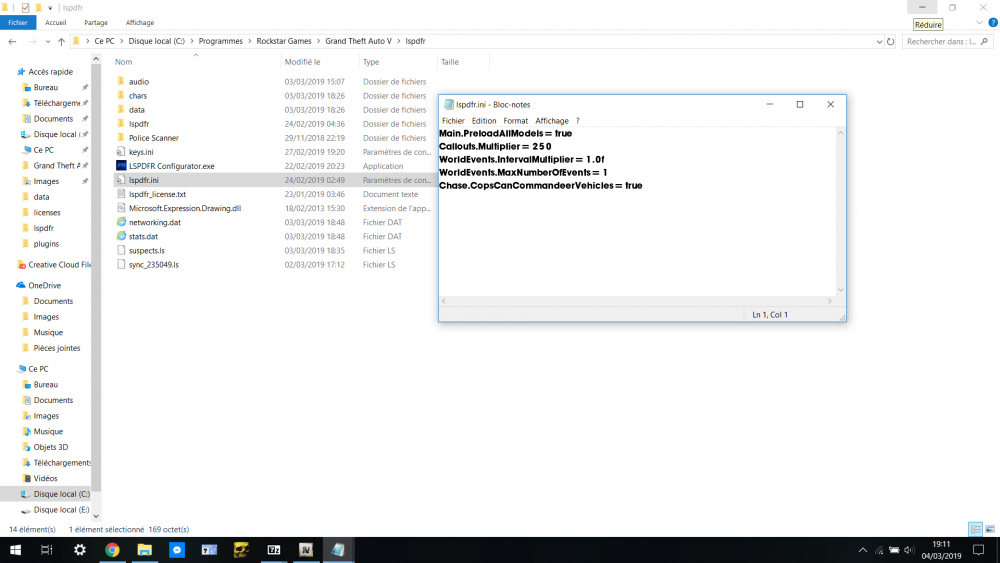
Task: Refresh the current folder view
Action: [890, 41]
